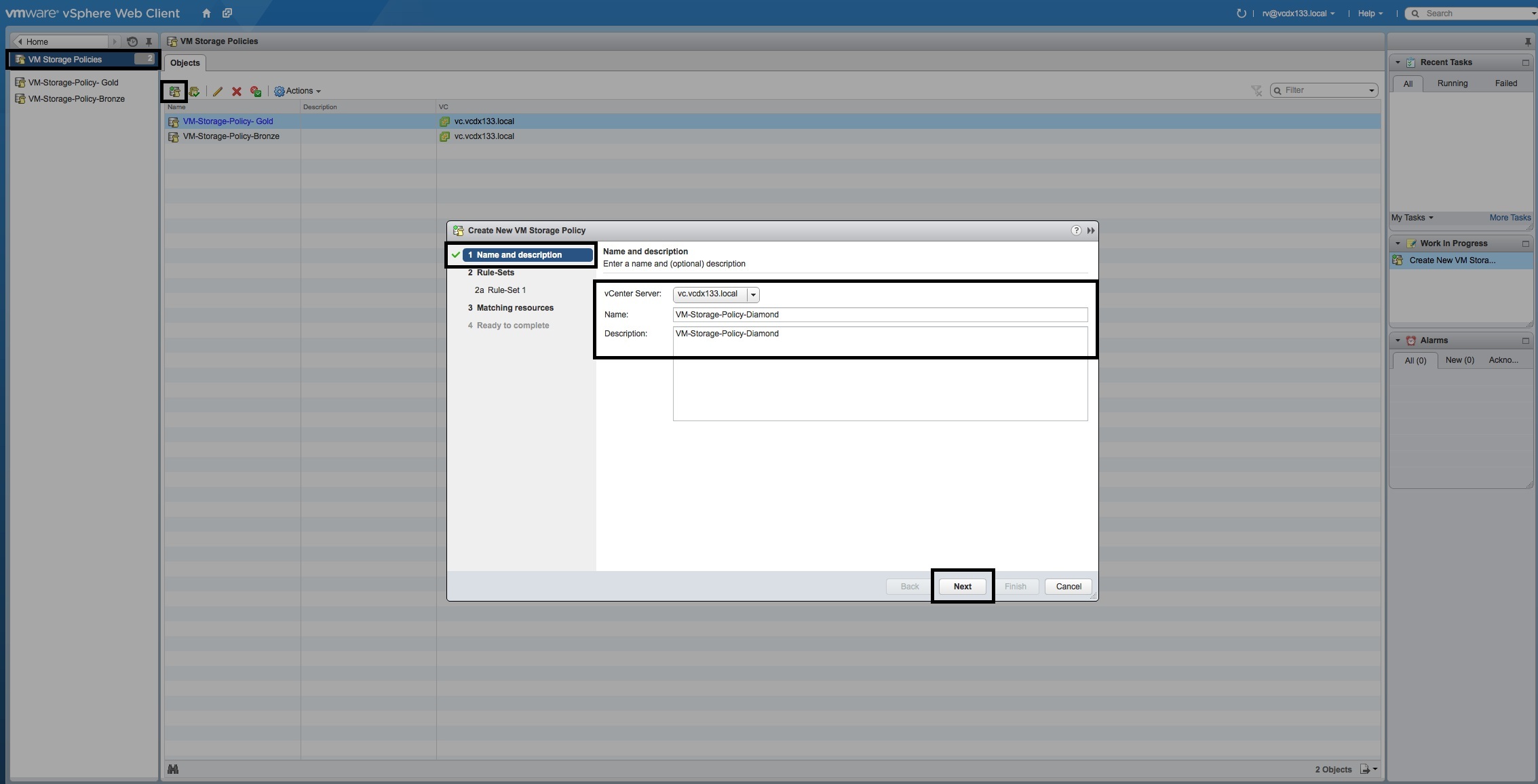Click the Create new VM storage policy icon

[x=174, y=92]
